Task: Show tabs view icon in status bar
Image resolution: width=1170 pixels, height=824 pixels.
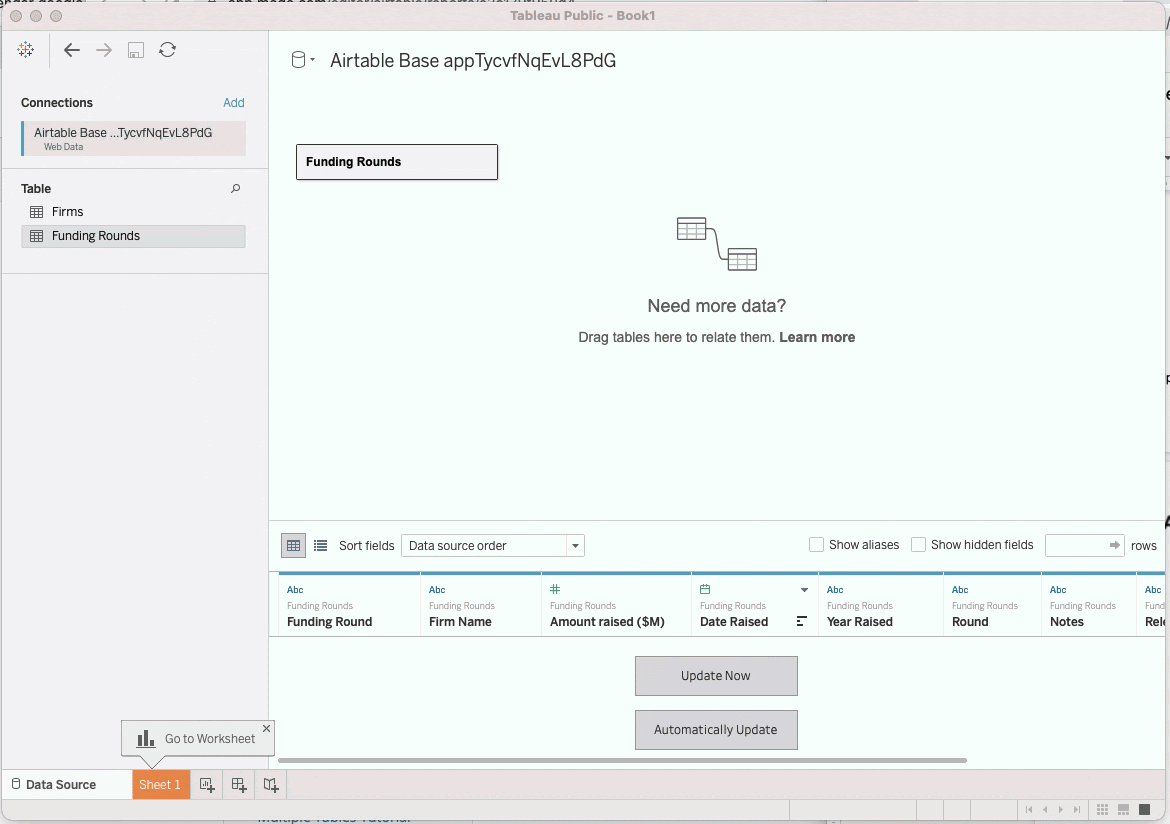Action: click(1145, 810)
